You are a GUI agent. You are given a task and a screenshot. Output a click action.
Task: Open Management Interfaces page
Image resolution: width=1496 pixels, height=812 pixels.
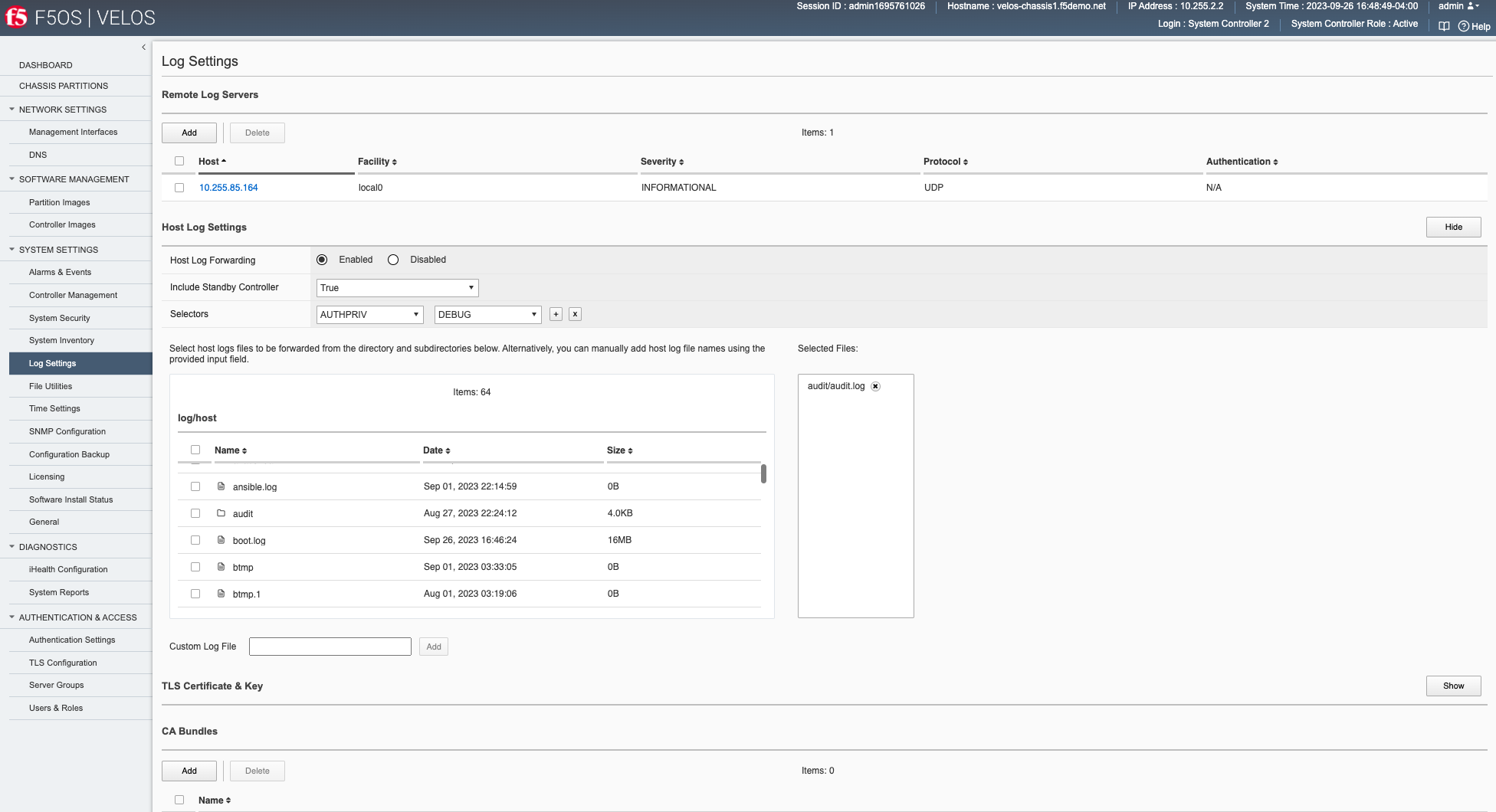[x=74, y=132]
